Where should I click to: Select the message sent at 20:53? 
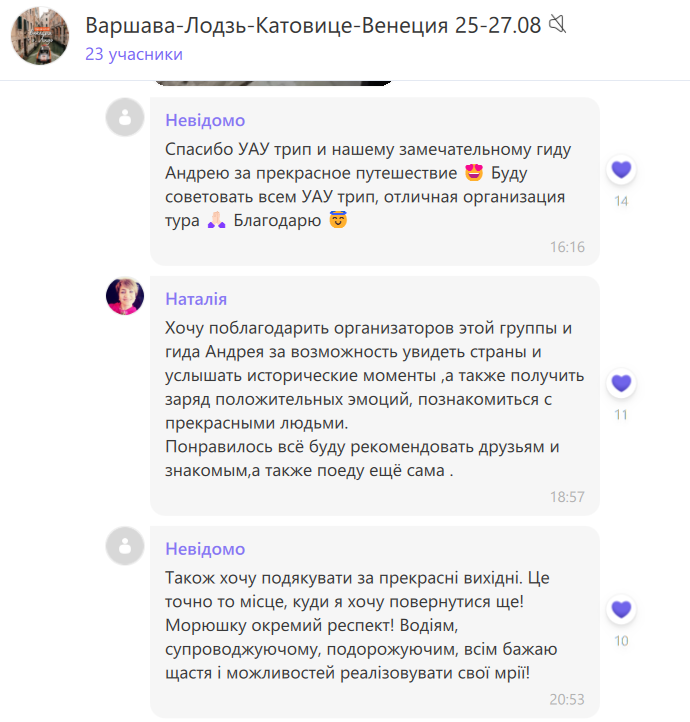pos(375,622)
